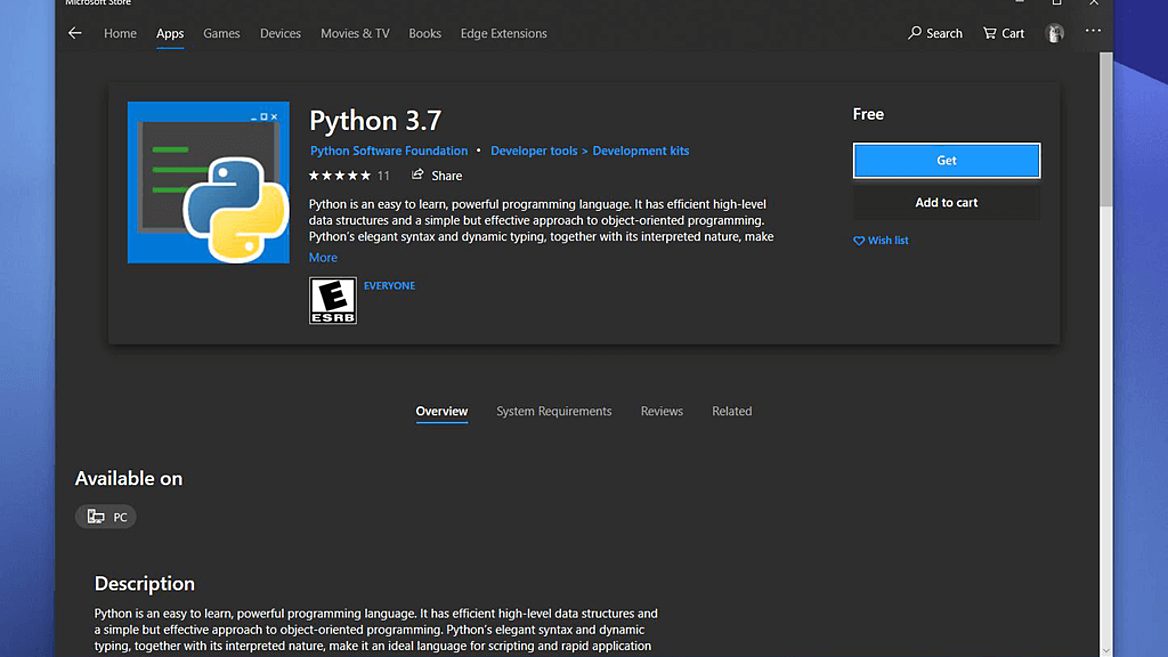Switch to the Games section
Screen dimensions: 1168x657
(221, 34)
